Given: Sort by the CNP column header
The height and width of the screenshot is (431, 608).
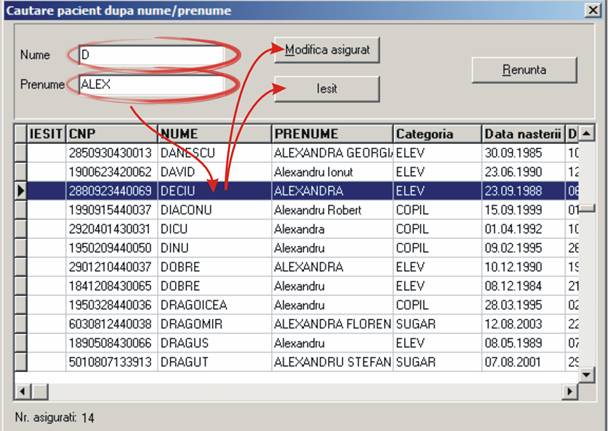Looking at the screenshot, I should (x=110, y=133).
